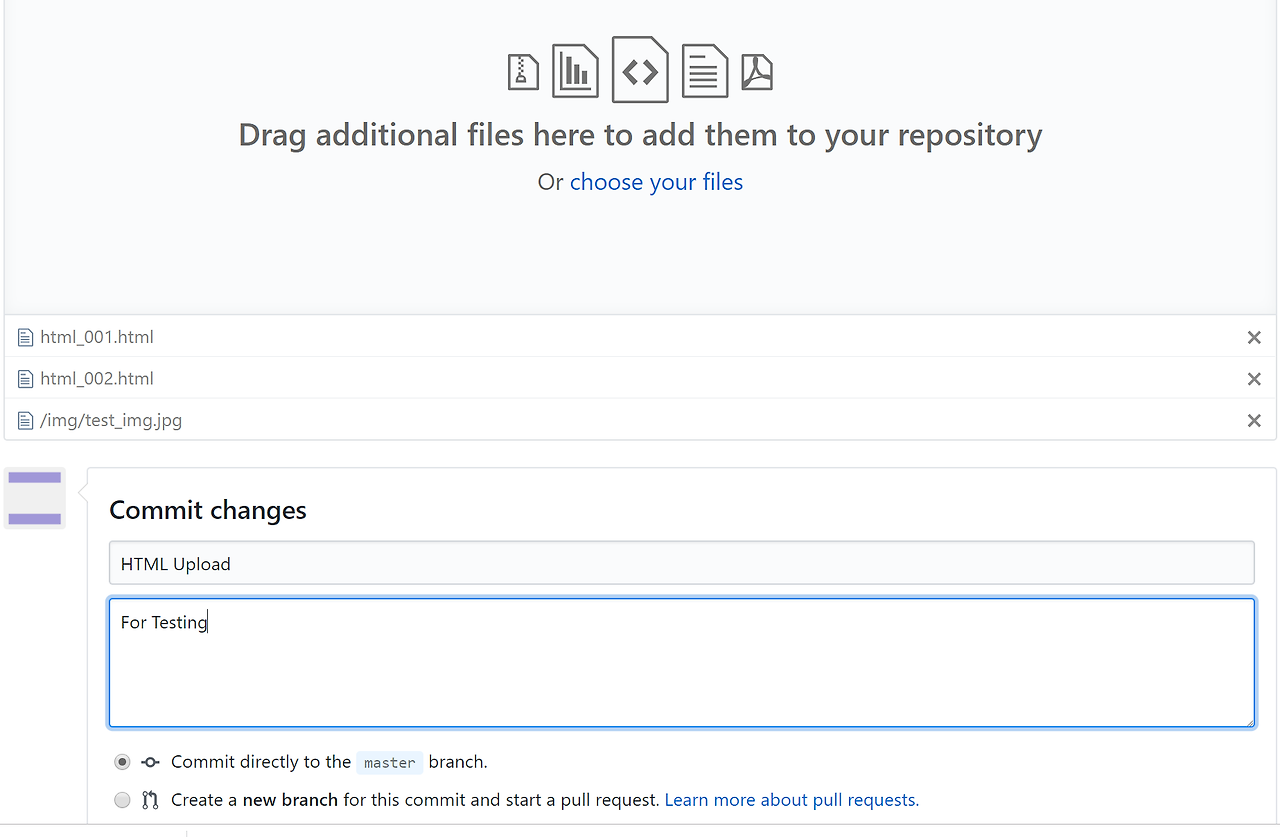Image resolution: width=1280 pixels, height=837 pixels.
Task: Remove /img/test_img.jpg from the upload list
Action: tap(1254, 421)
